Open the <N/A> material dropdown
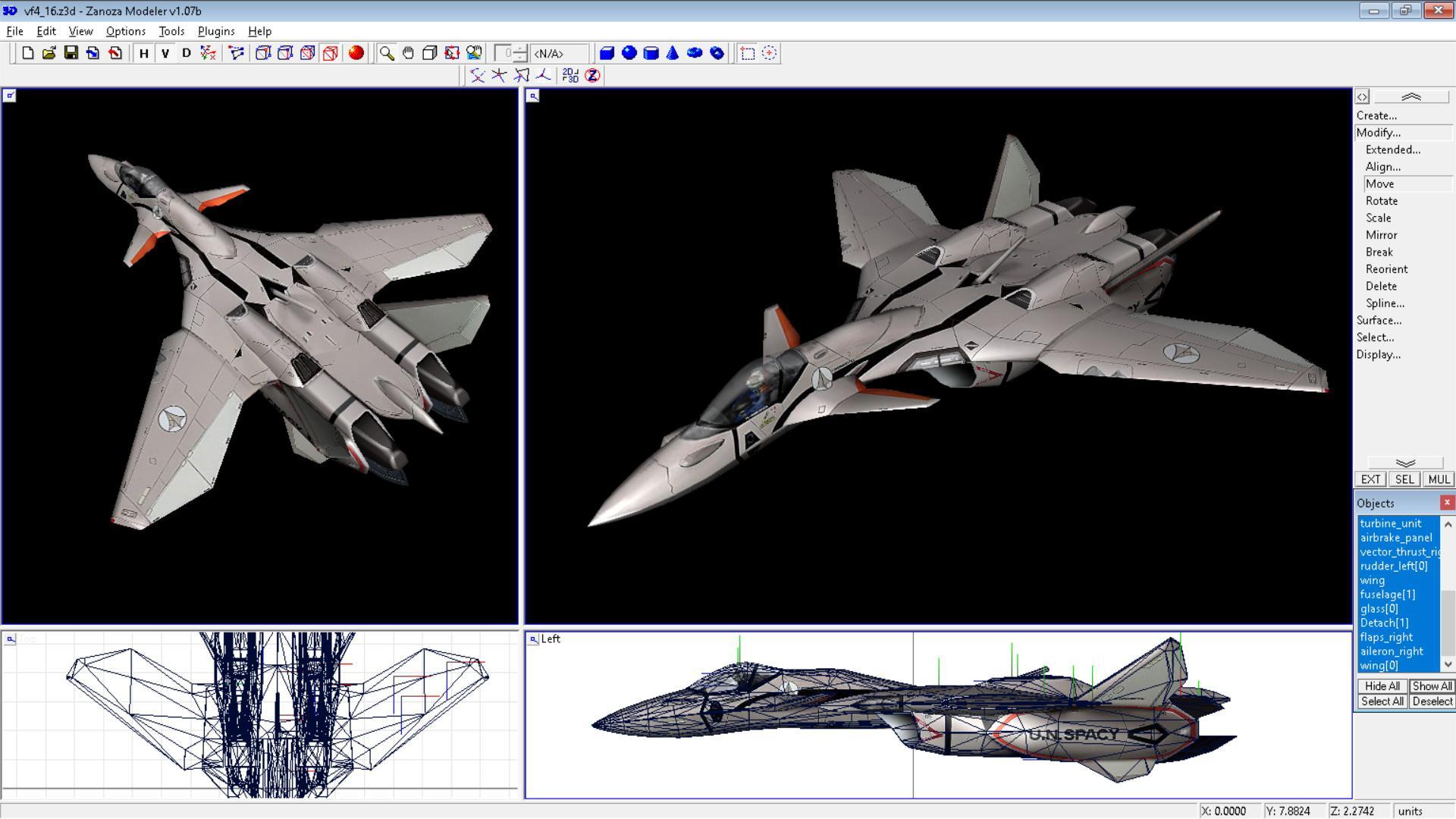The image size is (1456, 819). tap(559, 54)
